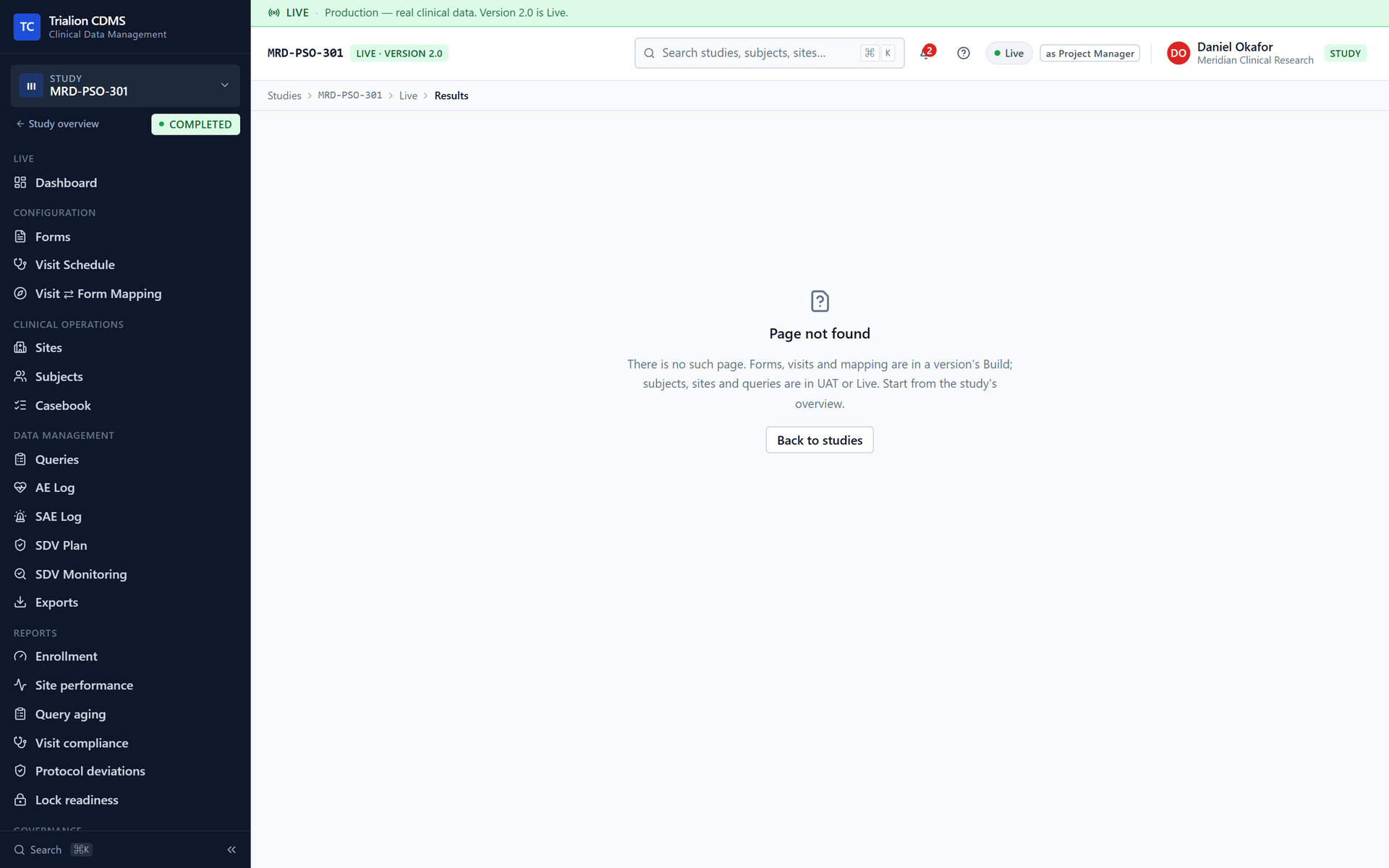
Task: Open Daniel Okafor's DO avatar
Action: pyautogui.click(x=1178, y=53)
